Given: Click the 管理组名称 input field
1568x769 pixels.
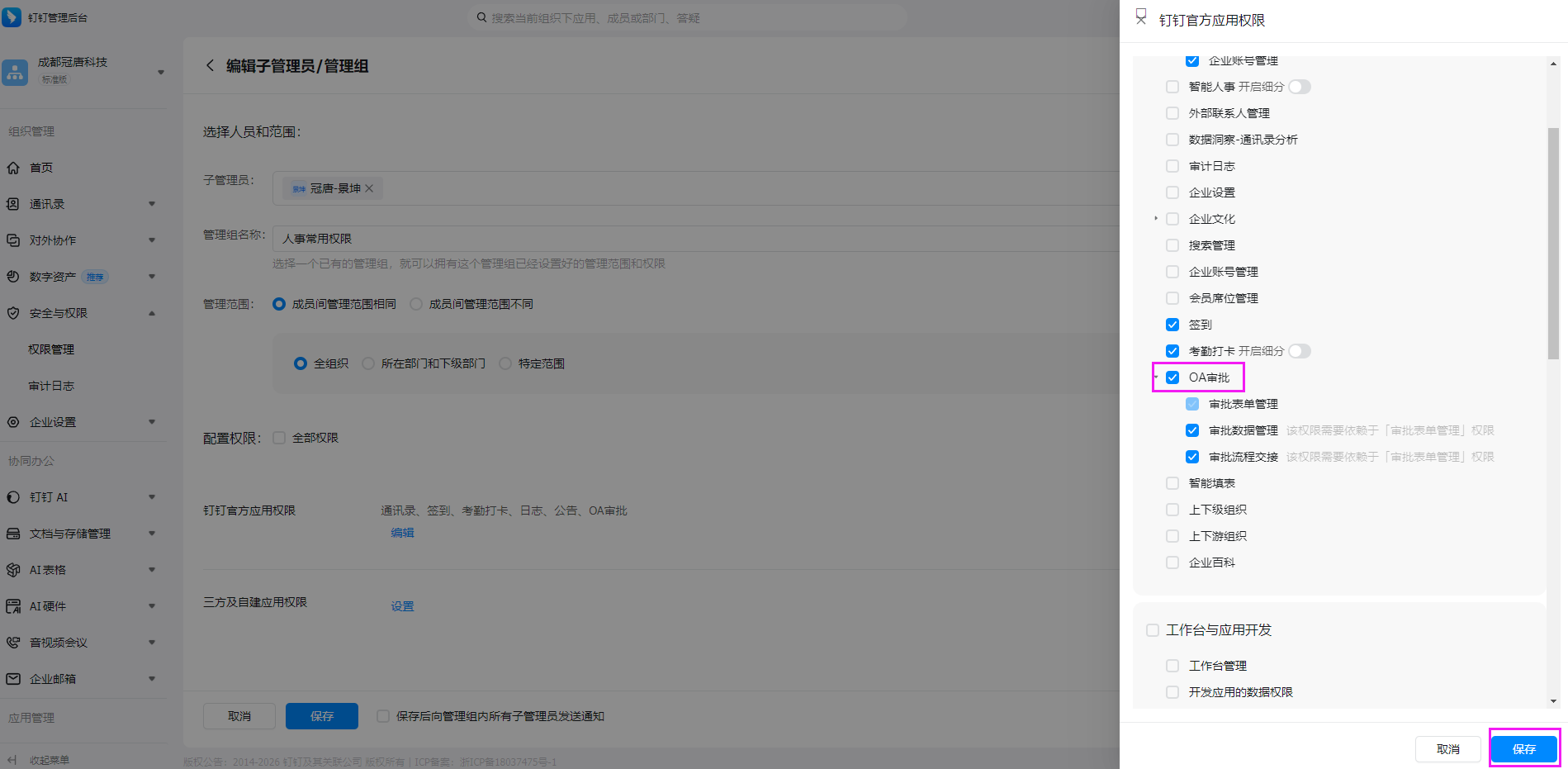Looking at the screenshot, I should [x=696, y=239].
